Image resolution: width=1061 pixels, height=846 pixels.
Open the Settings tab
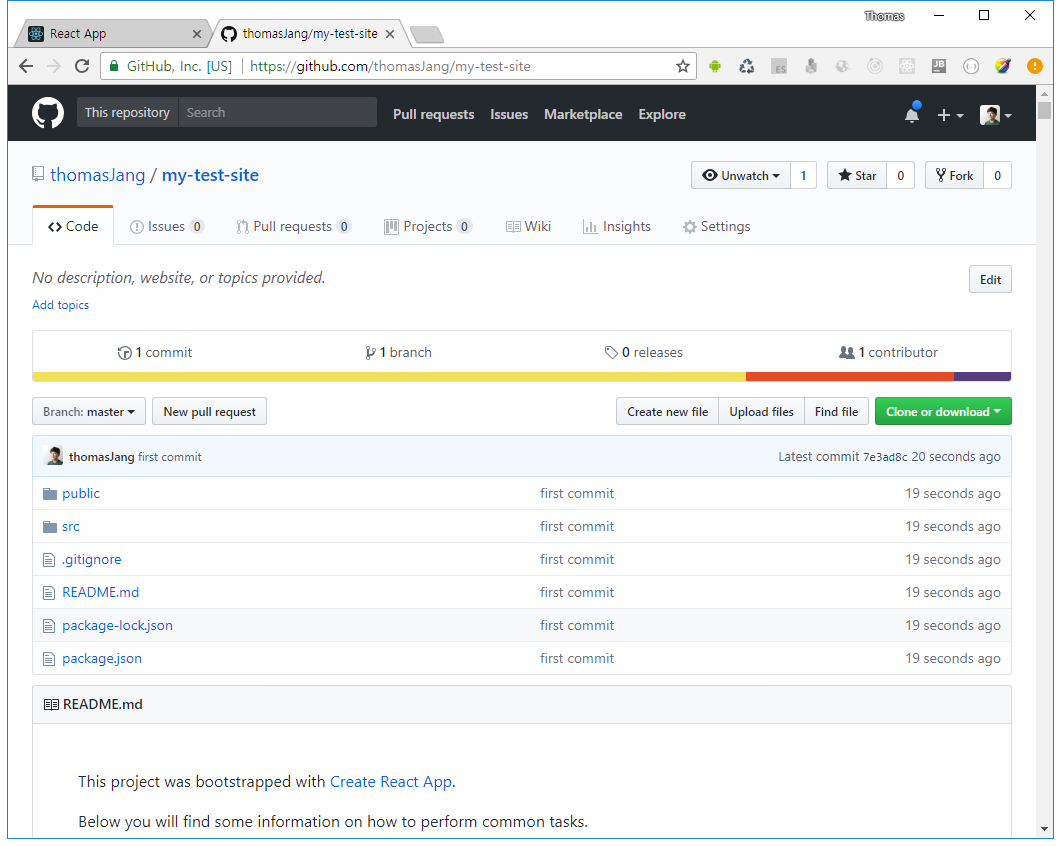tap(717, 227)
